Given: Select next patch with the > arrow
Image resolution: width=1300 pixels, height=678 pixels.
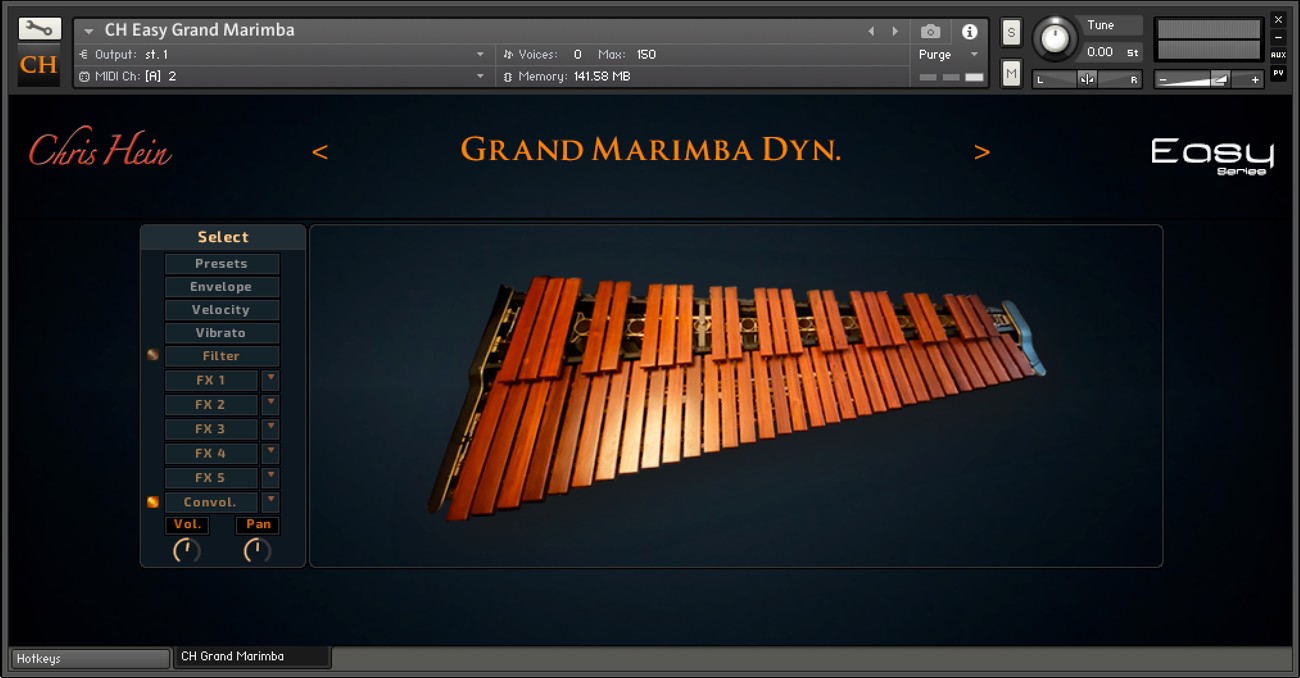Looking at the screenshot, I should (x=982, y=152).
